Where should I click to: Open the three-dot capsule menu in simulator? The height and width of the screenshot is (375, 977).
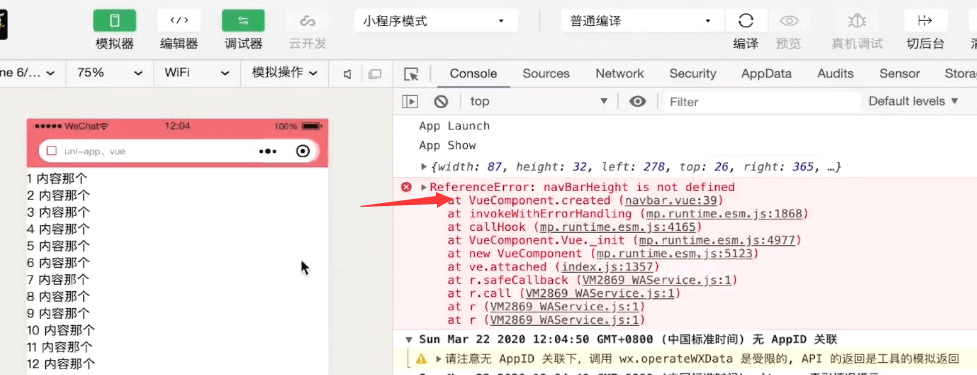pyautogui.click(x=267, y=151)
